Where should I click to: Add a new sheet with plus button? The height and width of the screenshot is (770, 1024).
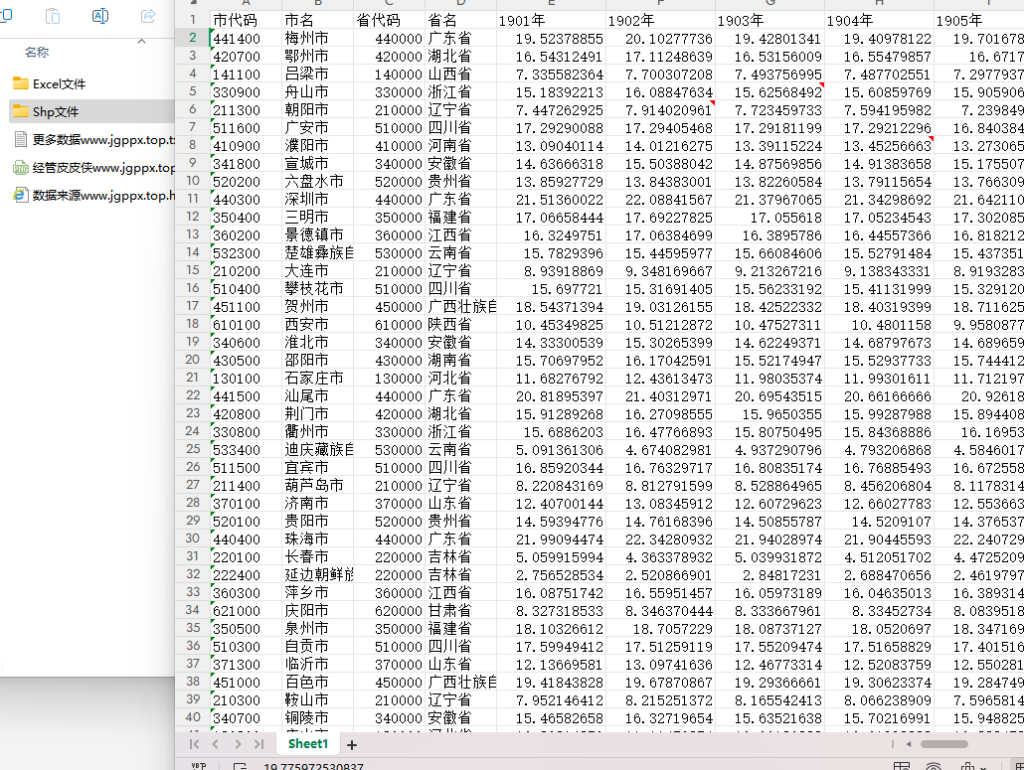click(351, 745)
